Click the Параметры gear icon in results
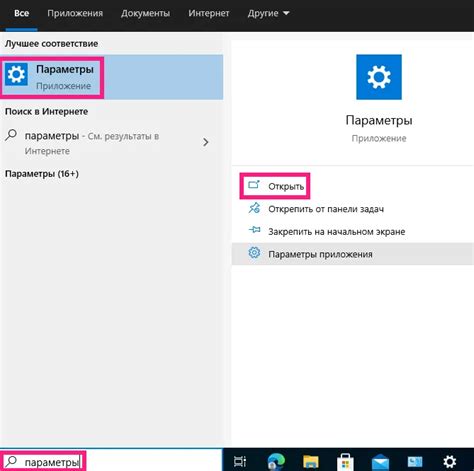474x471 pixels. tap(16, 74)
